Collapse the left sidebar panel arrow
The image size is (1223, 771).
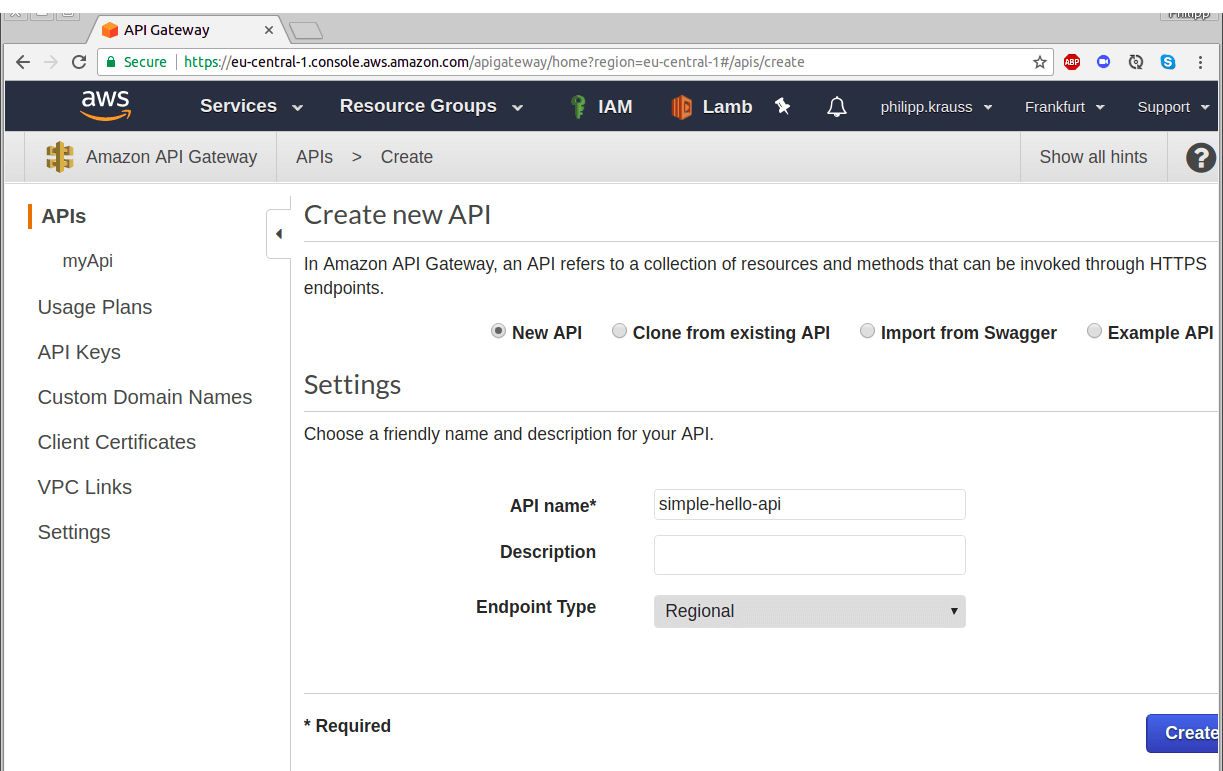[x=278, y=234]
